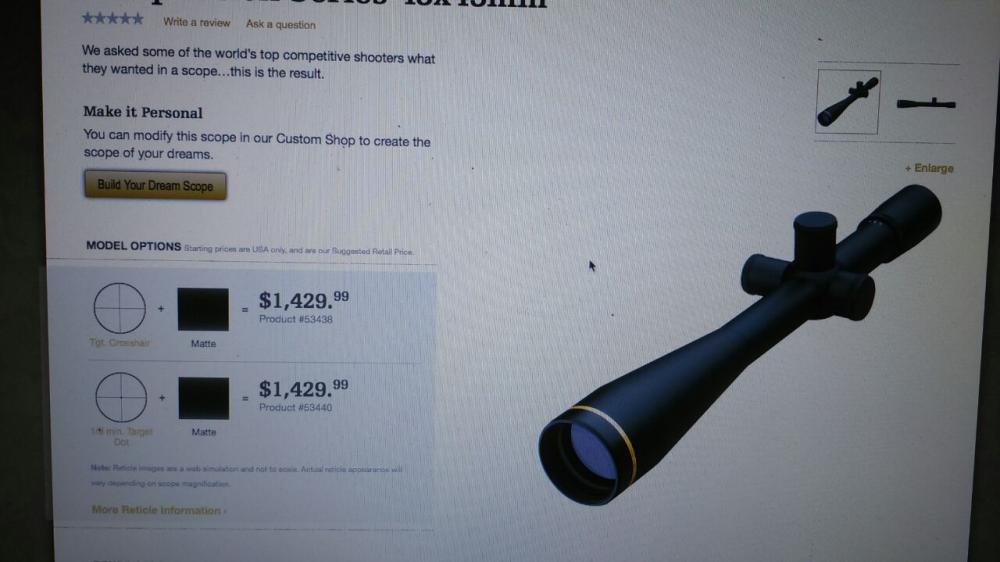Click the large scope product image
The height and width of the screenshot is (562, 1000).
740,344
